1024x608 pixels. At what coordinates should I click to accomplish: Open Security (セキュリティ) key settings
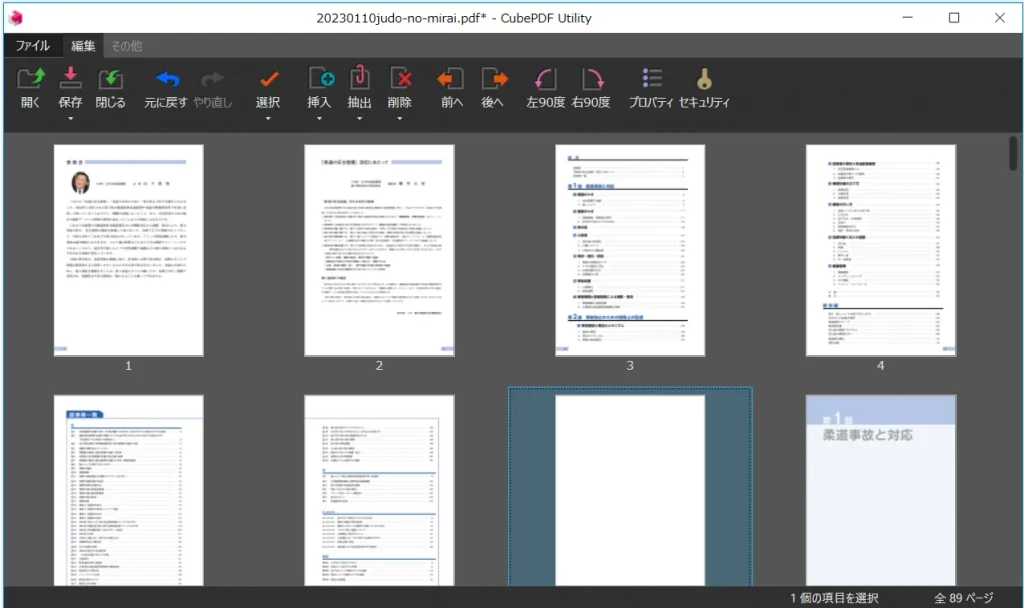(x=705, y=80)
